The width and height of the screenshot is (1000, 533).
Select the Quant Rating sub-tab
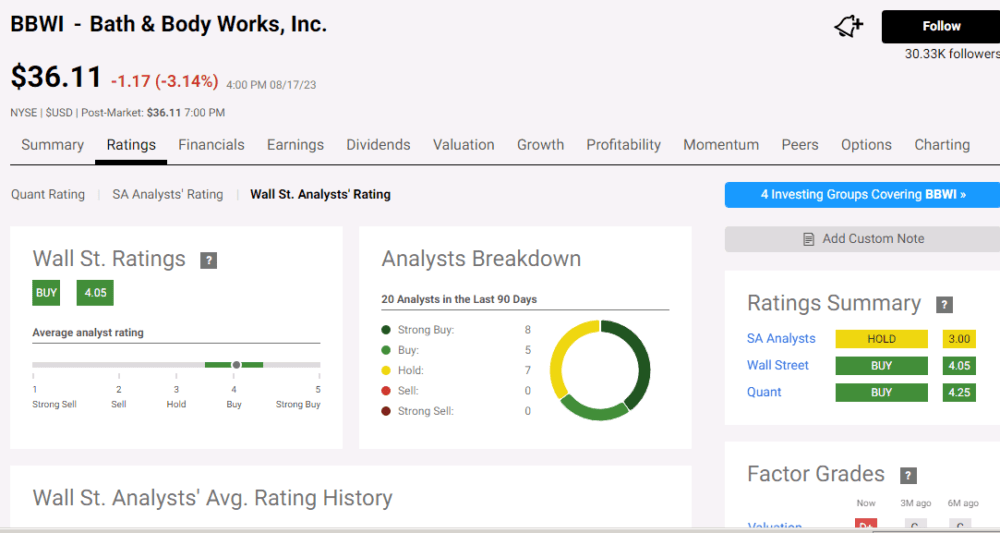(48, 194)
